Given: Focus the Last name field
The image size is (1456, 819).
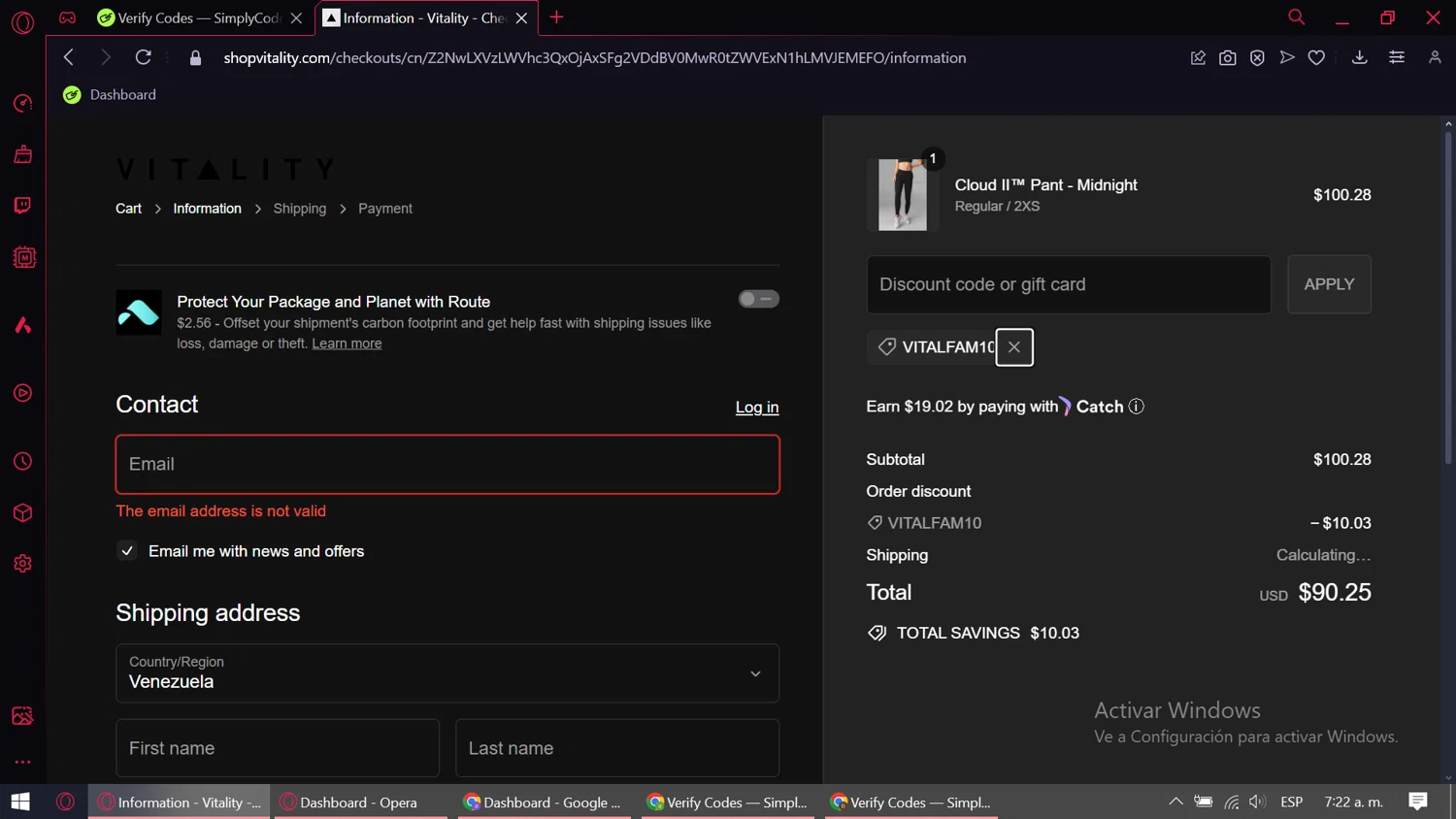Looking at the screenshot, I should [x=617, y=748].
